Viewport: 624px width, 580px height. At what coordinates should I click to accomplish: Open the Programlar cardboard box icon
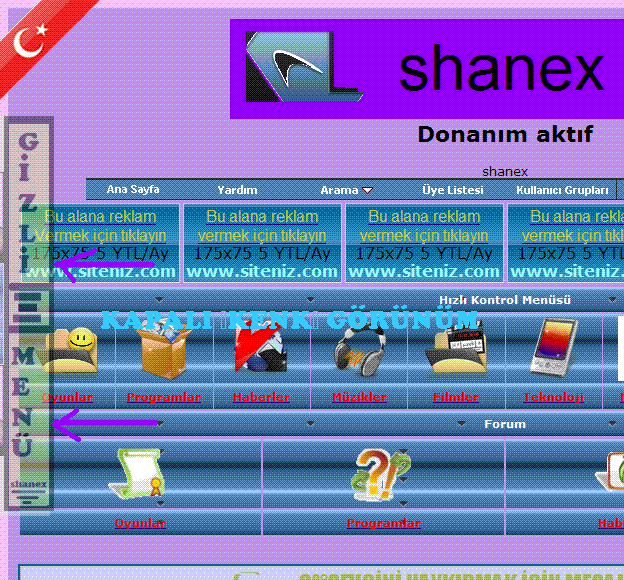pyautogui.click(x=164, y=350)
